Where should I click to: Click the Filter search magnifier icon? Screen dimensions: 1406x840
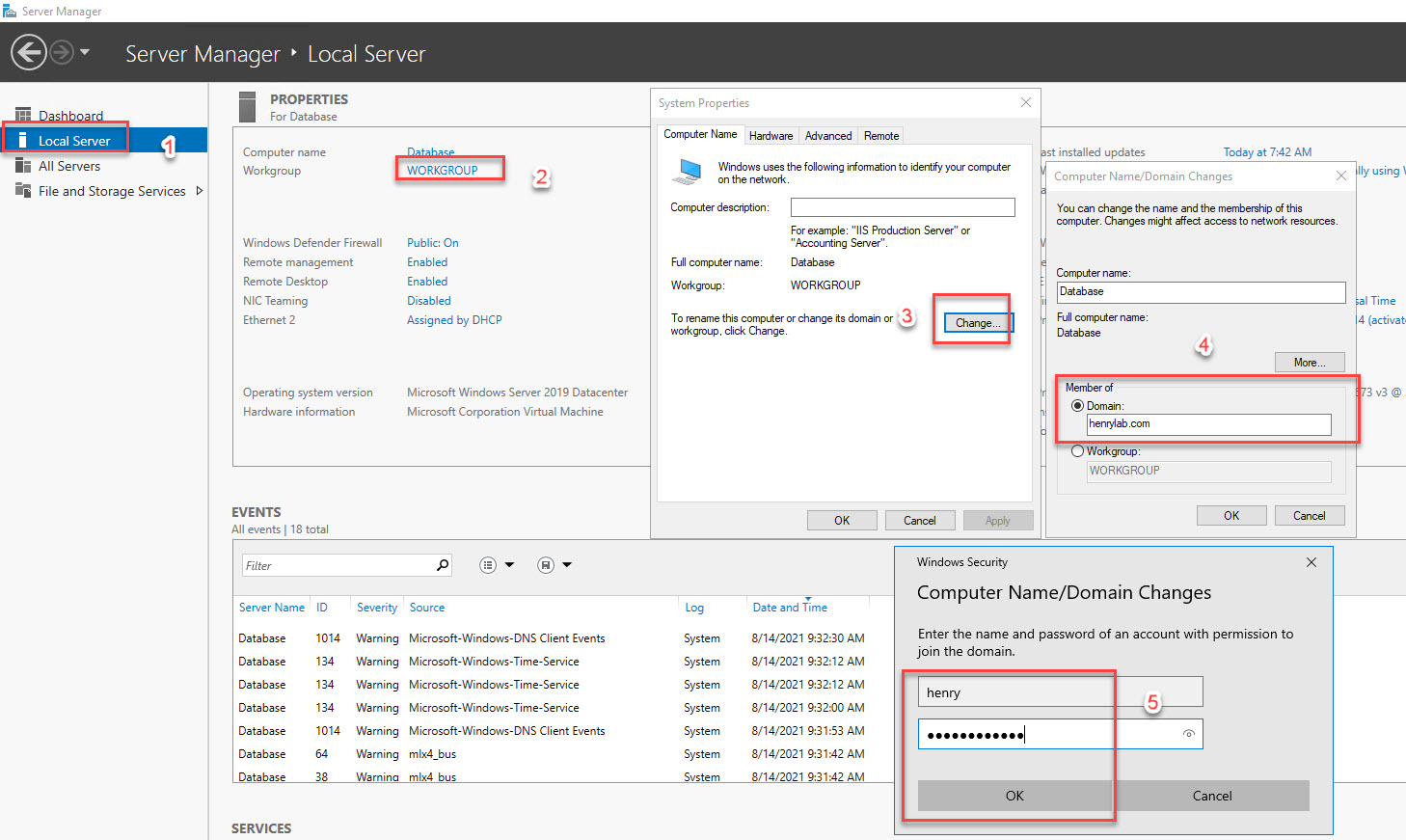pyautogui.click(x=443, y=565)
